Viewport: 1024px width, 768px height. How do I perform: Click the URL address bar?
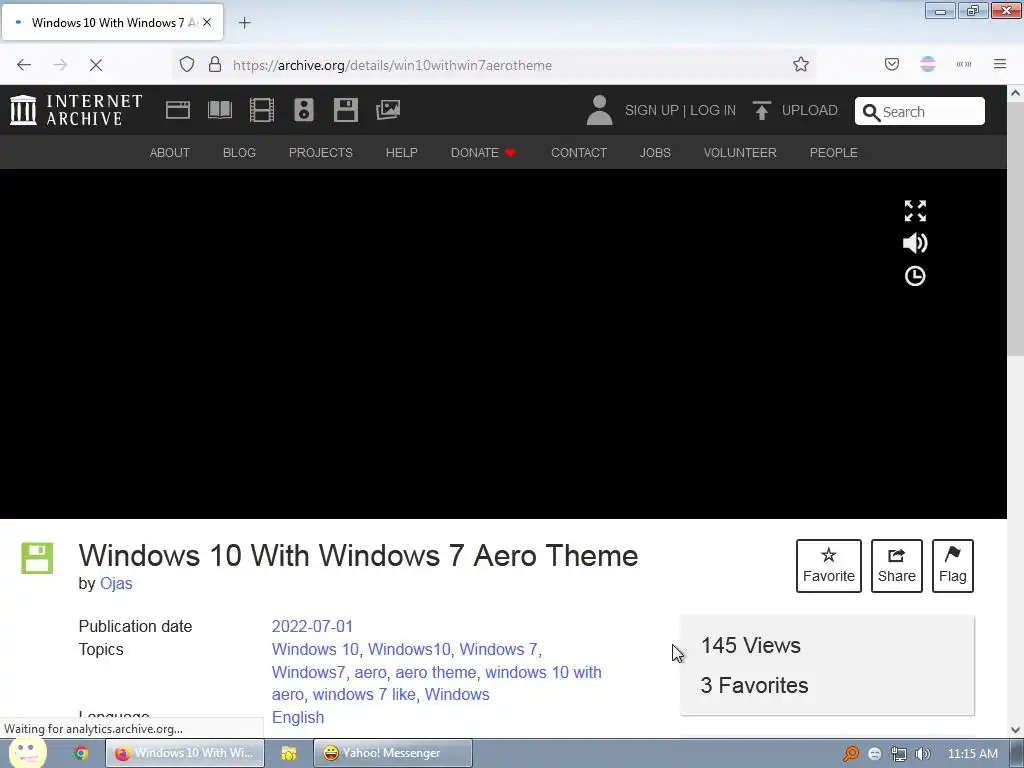coord(496,65)
